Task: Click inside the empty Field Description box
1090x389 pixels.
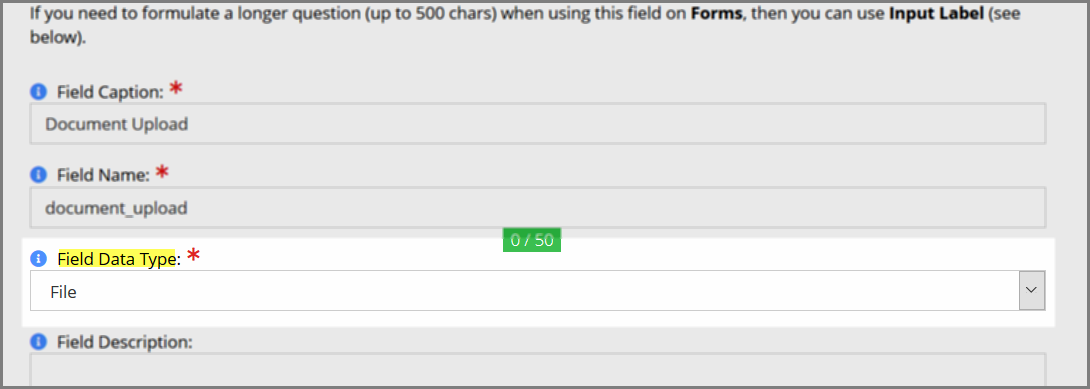Action: pos(537,370)
